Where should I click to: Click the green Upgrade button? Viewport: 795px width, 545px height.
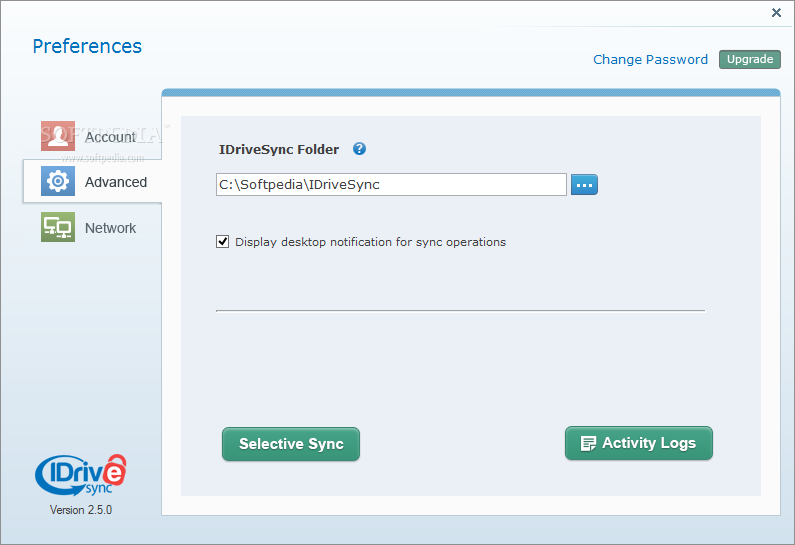click(x=749, y=59)
